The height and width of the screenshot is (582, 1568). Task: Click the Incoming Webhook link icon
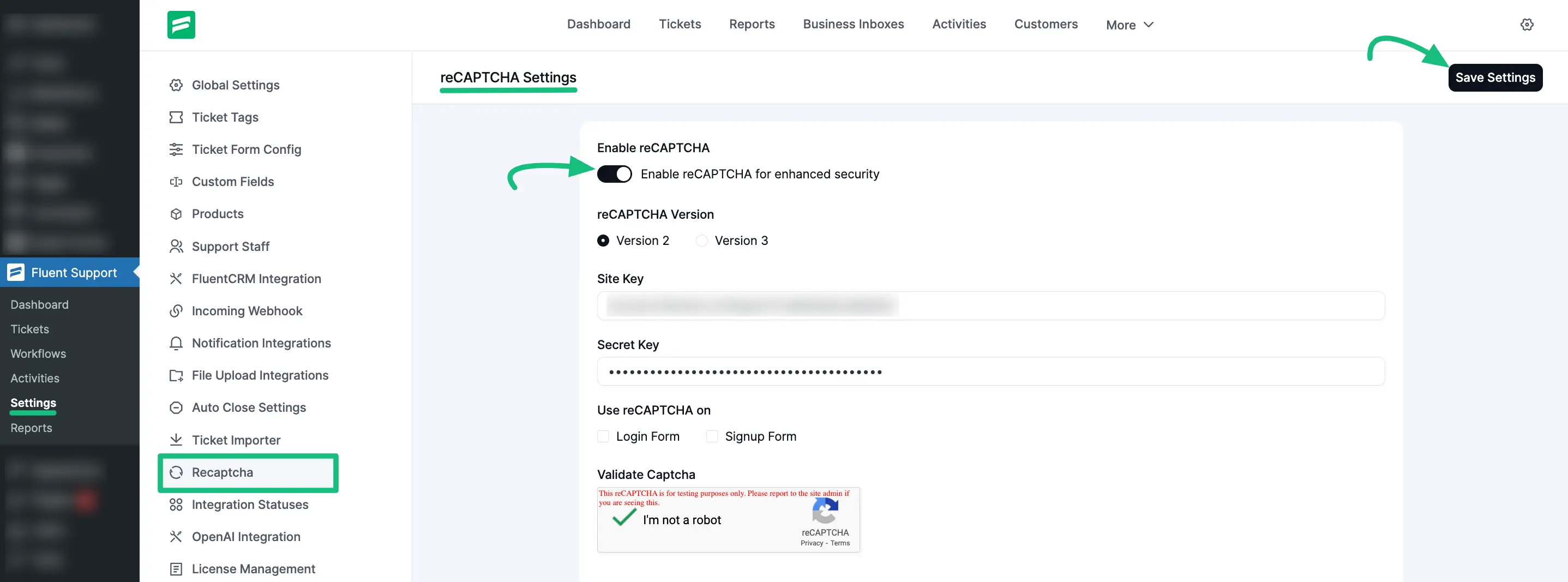[176, 310]
